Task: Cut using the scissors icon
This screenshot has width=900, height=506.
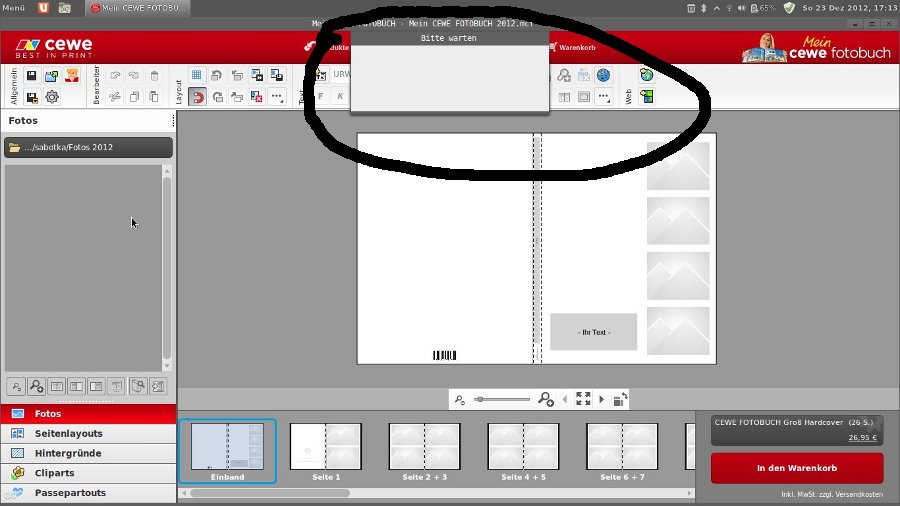Action: (115, 97)
